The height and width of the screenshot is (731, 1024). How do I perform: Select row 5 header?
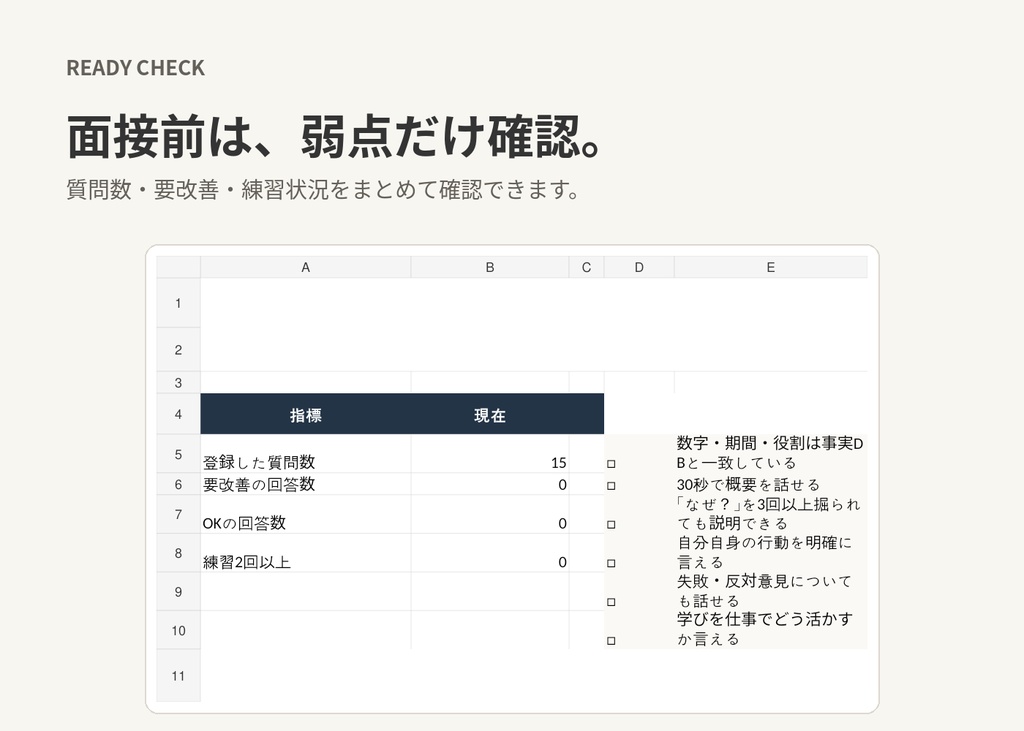(178, 454)
